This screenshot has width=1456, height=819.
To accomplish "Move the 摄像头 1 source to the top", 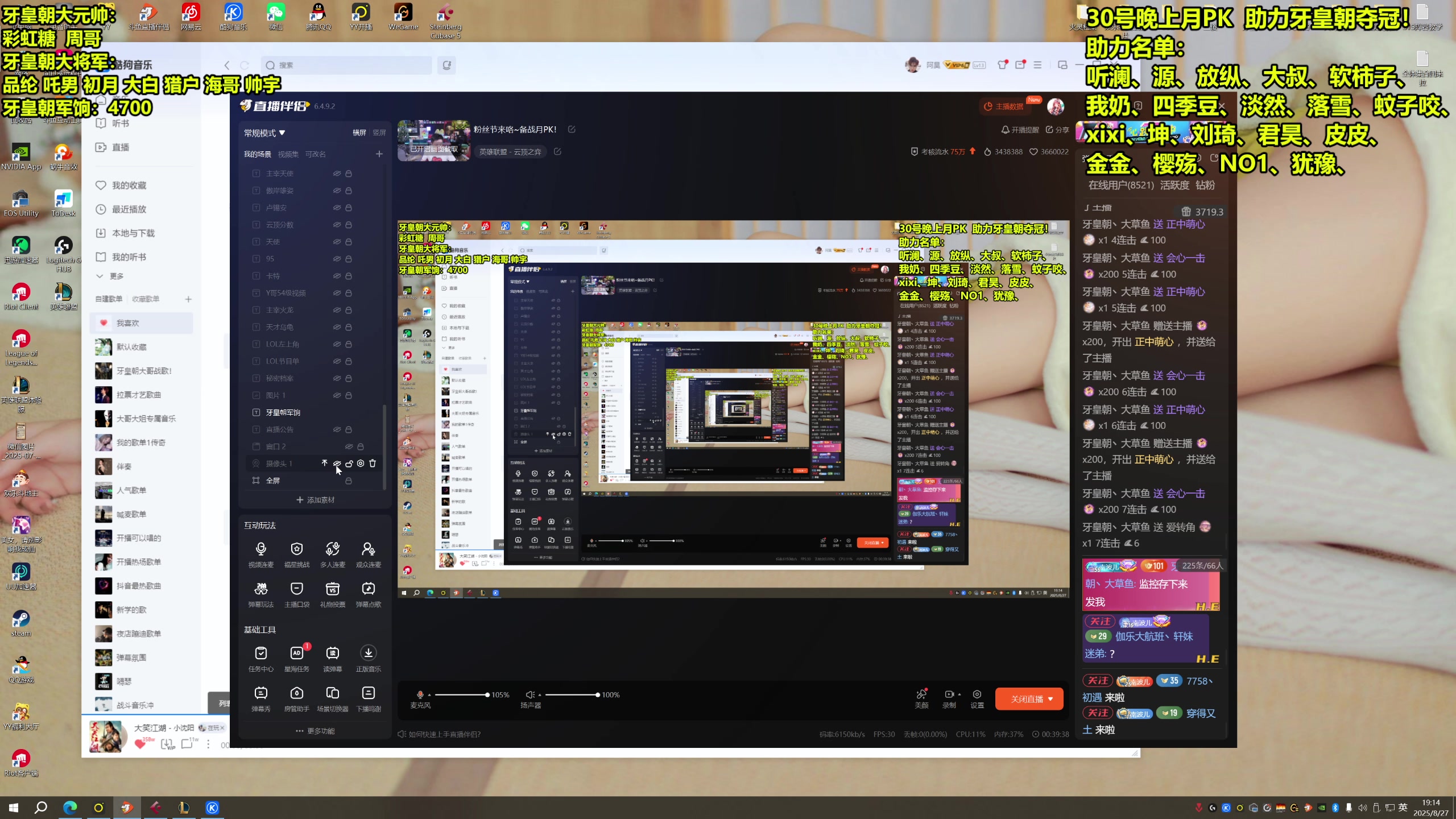I will pos(324,463).
